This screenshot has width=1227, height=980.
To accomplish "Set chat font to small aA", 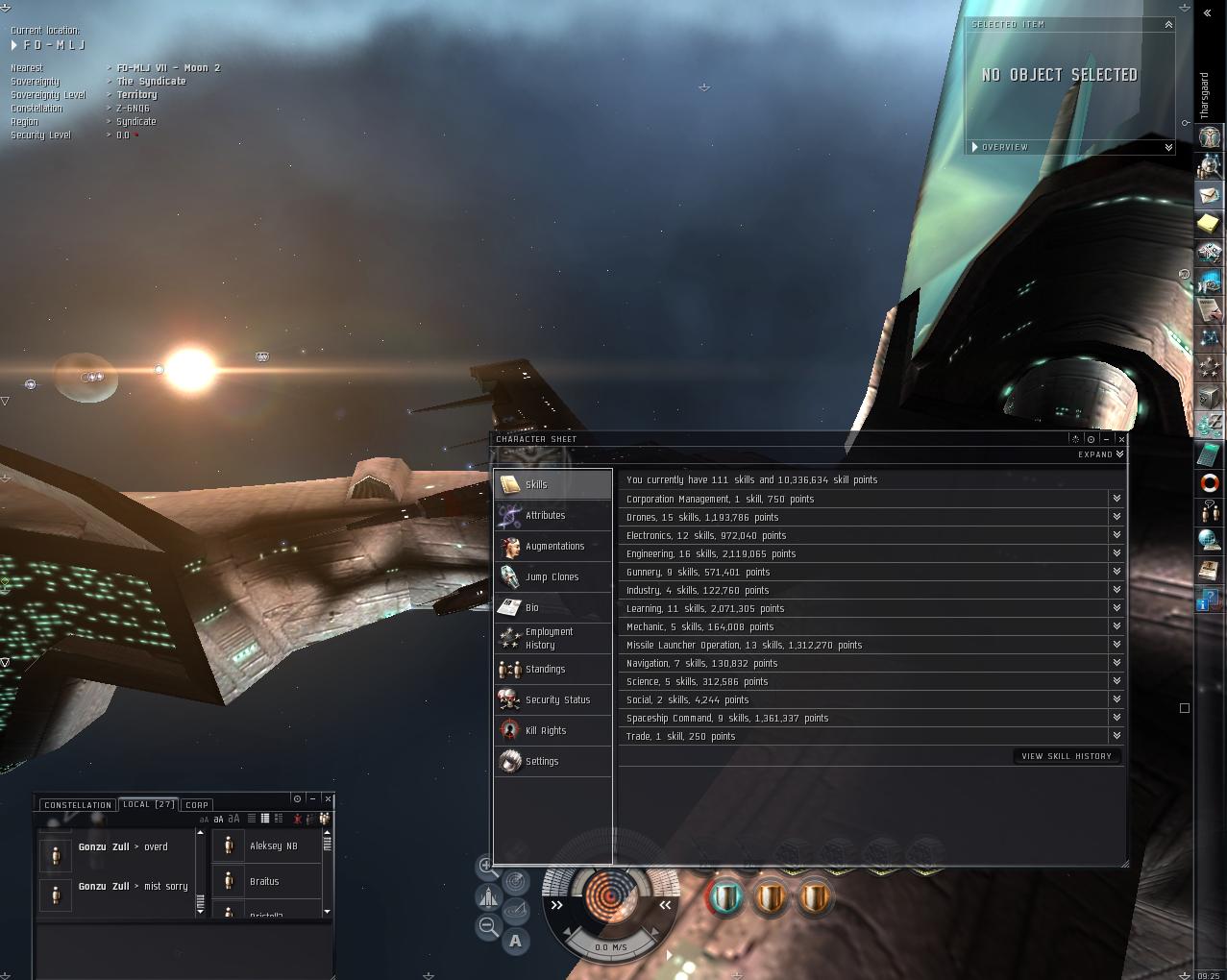I will [204, 820].
